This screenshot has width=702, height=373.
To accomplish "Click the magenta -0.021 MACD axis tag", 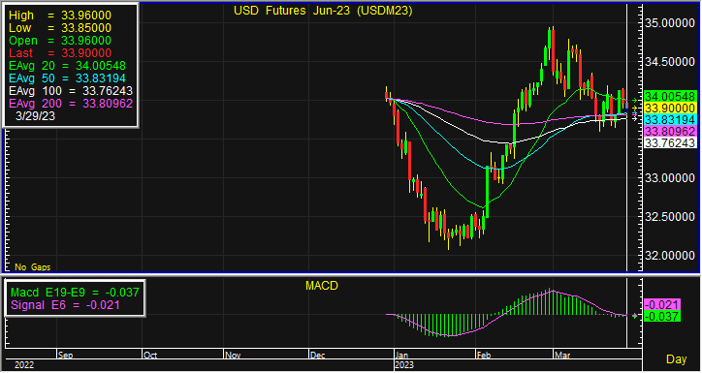I will 662,304.
